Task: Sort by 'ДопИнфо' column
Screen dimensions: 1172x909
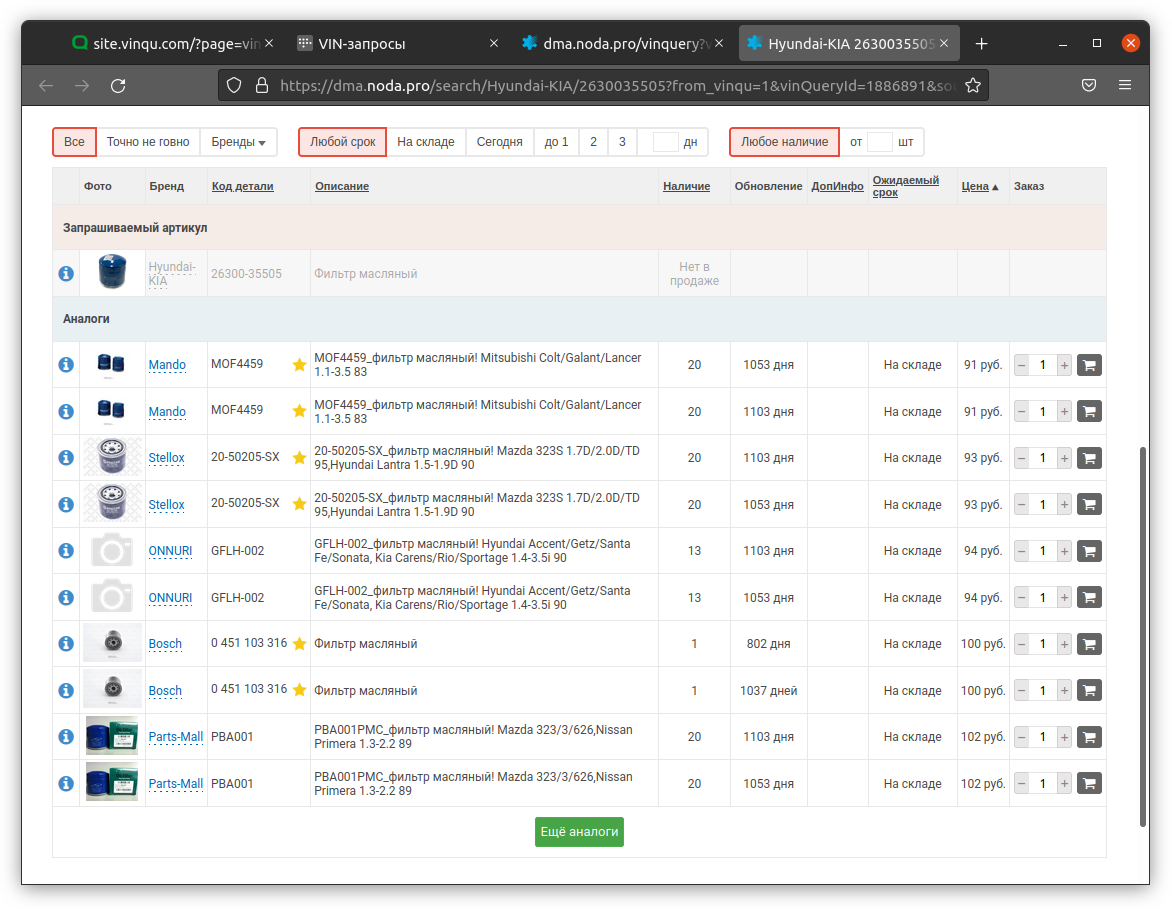Action: click(x=837, y=186)
